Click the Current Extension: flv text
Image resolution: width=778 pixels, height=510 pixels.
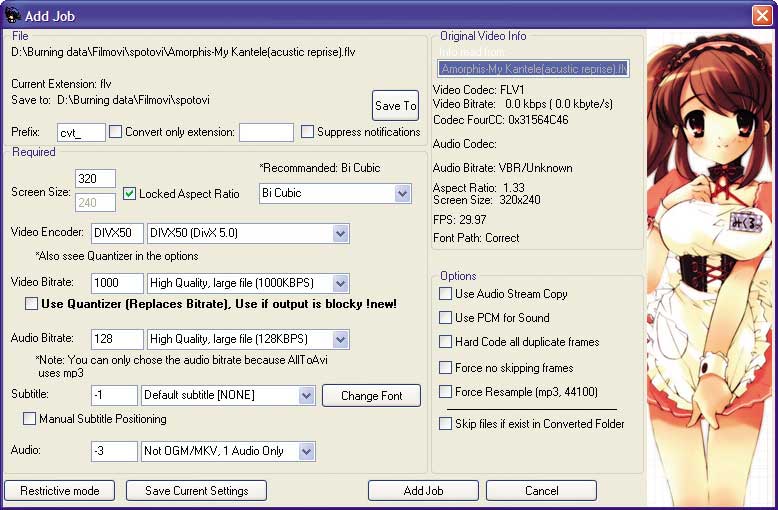click(61, 83)
